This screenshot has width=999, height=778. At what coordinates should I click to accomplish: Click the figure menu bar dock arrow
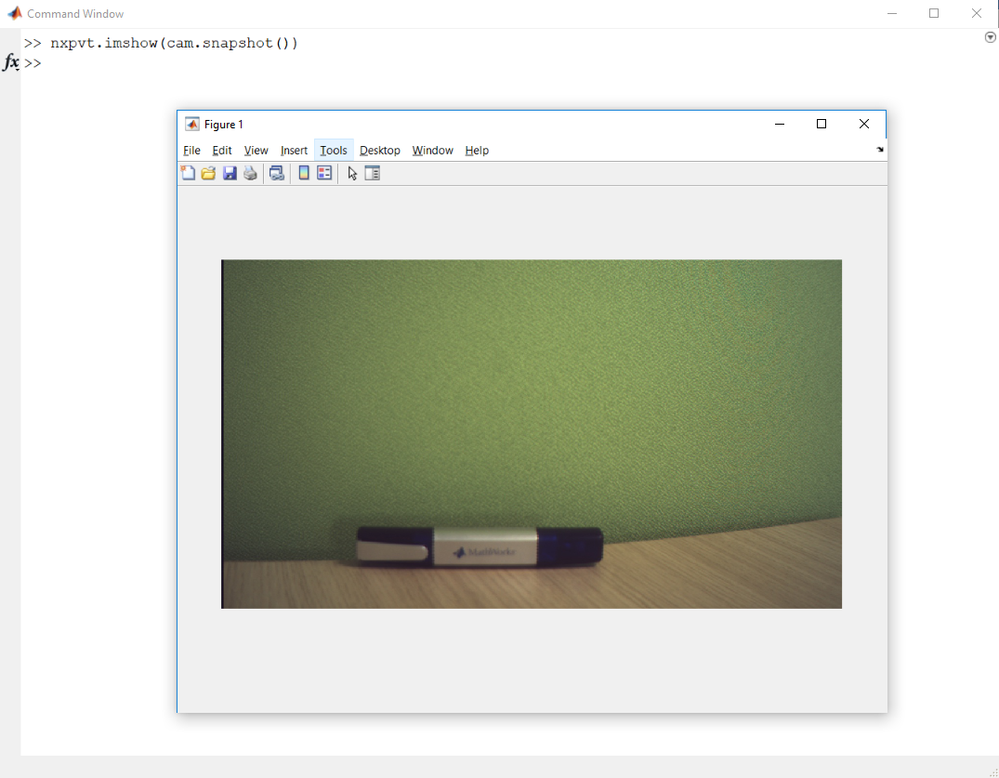point(880,150)
